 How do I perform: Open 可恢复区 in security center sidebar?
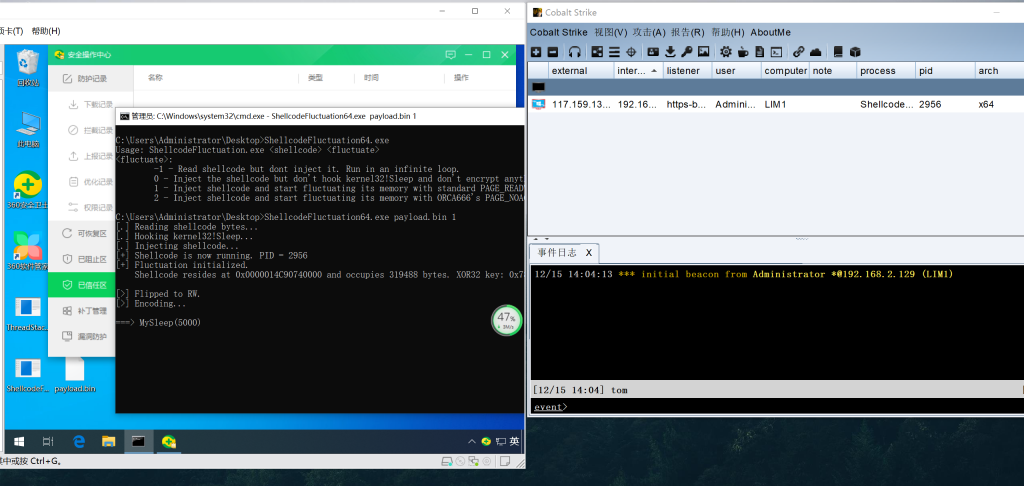pos(83,233)
